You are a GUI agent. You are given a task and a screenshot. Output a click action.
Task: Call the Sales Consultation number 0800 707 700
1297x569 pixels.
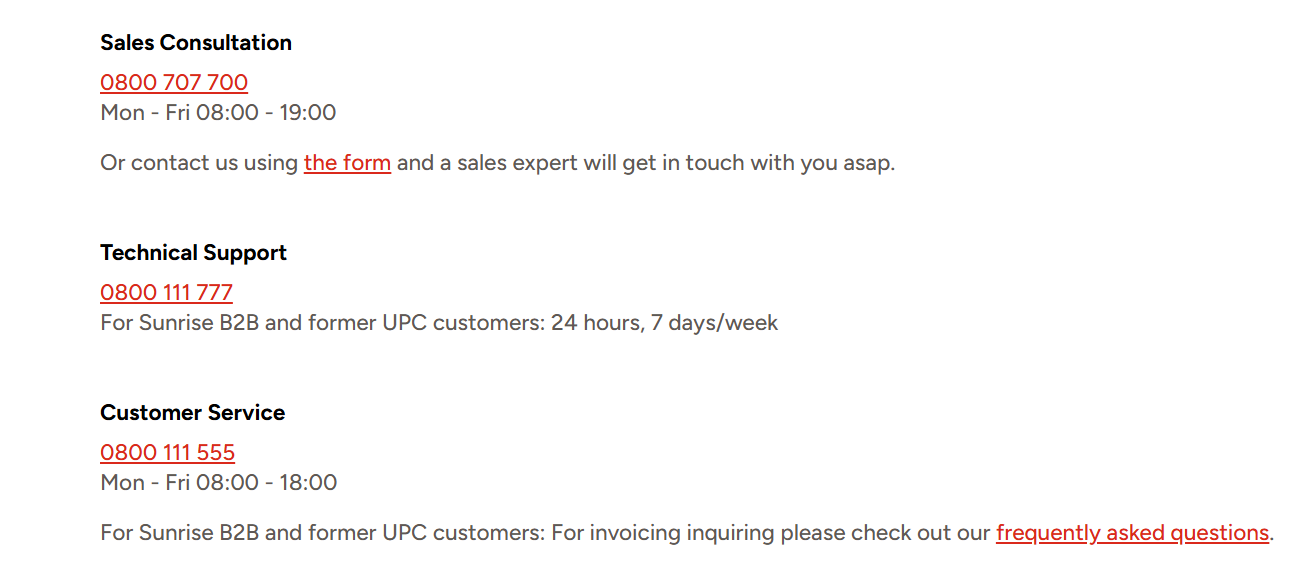174,83
